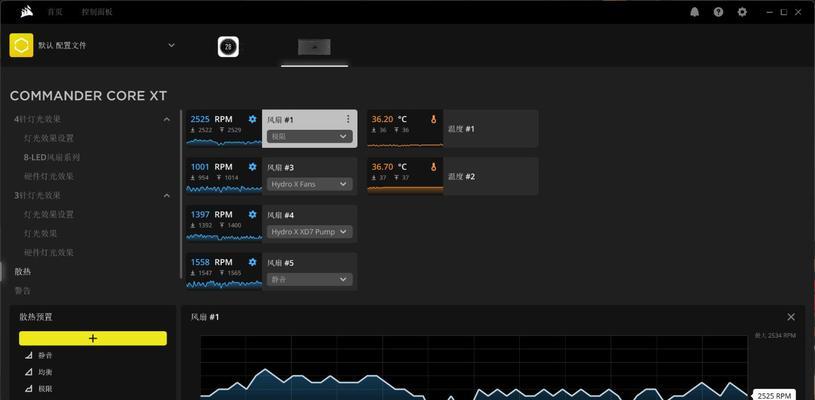Select the 风扇 #4 card title
The height and width of the screenshot is (400, 815).
tap(281, 215)
